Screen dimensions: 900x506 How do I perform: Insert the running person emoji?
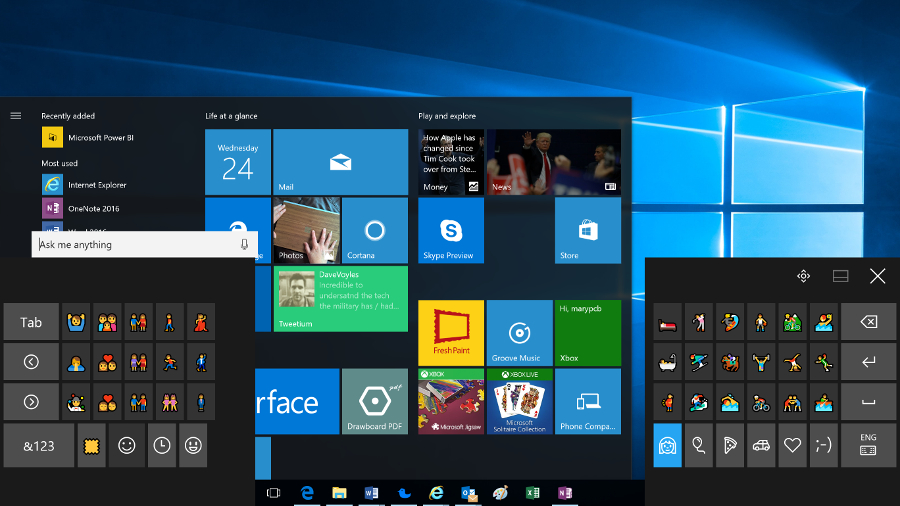point(169,362)
